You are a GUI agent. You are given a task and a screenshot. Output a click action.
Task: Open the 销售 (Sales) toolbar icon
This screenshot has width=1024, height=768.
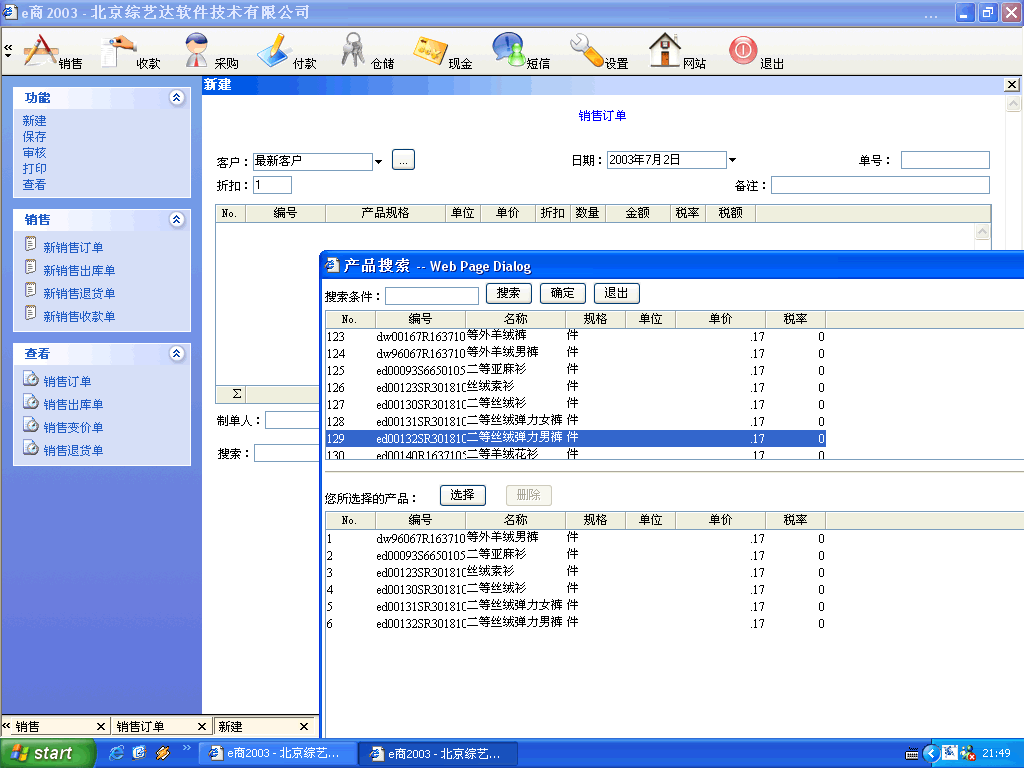click(42, 50)
